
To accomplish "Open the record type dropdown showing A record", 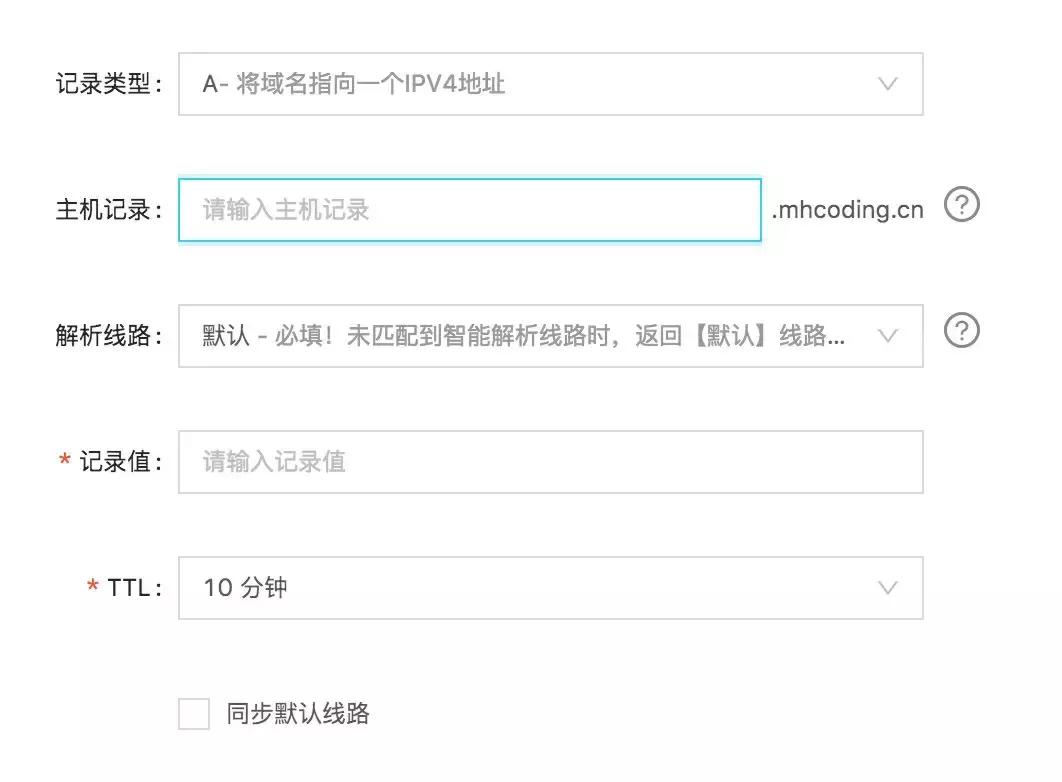I will (550, 84).
